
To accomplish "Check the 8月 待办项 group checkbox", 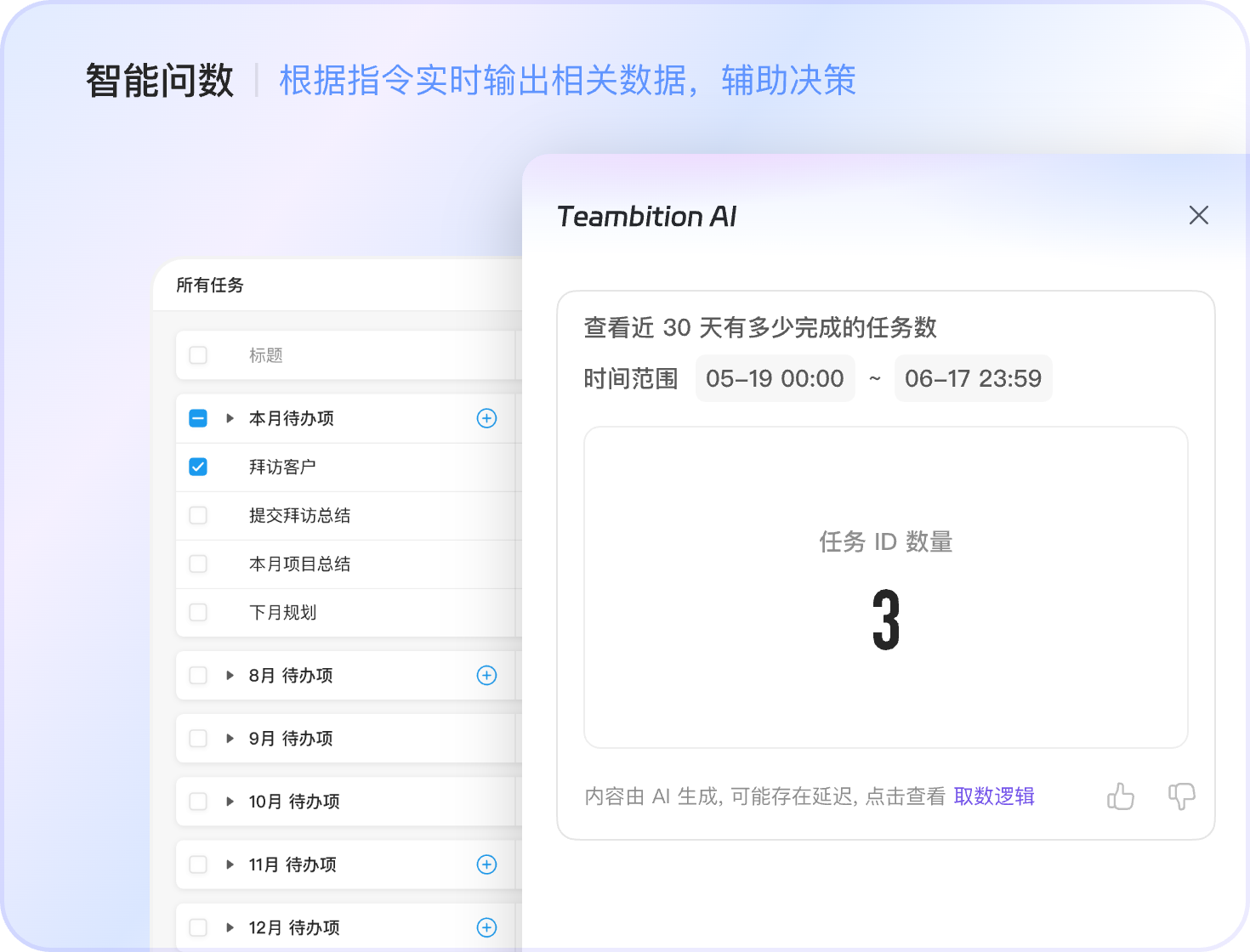I will [x=198, y=675].
